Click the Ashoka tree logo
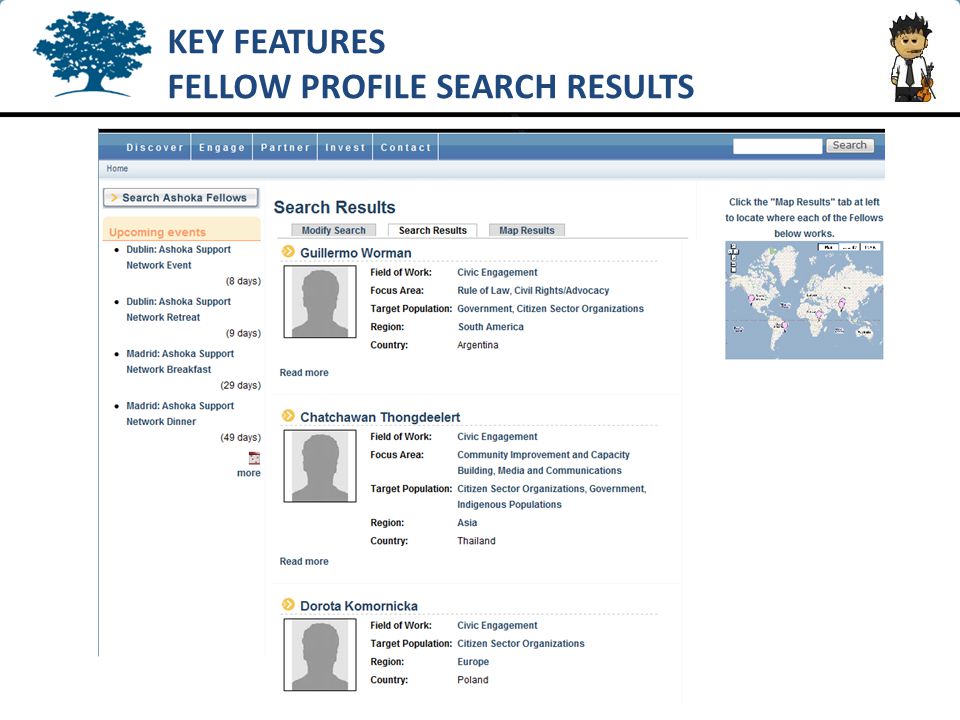The image size is (960, 720). click(92, 54)
